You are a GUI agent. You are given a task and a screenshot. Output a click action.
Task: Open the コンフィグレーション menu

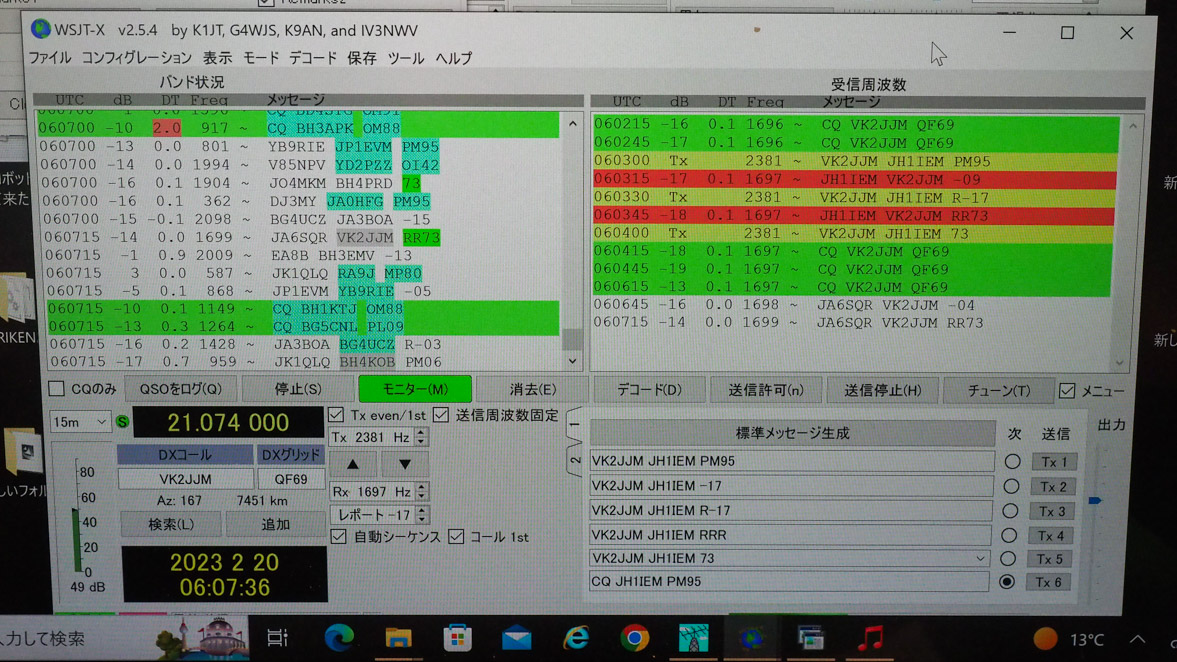(x=136, y=58)
